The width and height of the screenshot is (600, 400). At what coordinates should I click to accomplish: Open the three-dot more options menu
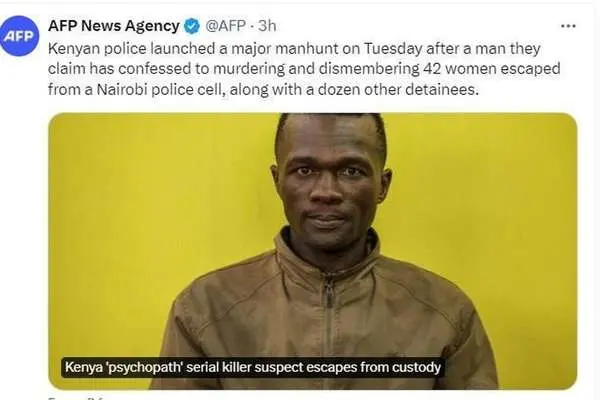(568, 26)
